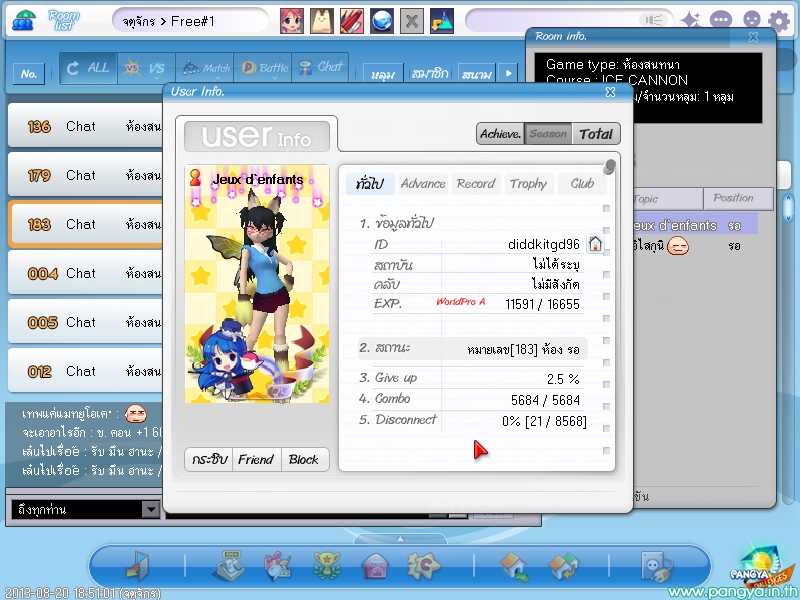Click the blue globe icon in top bar
The width and height of the screenshot is (800, 600).
click(x=382, y=21)
